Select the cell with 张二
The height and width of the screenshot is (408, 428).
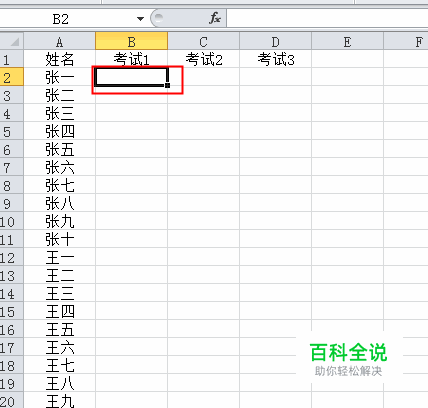[59, 95]
